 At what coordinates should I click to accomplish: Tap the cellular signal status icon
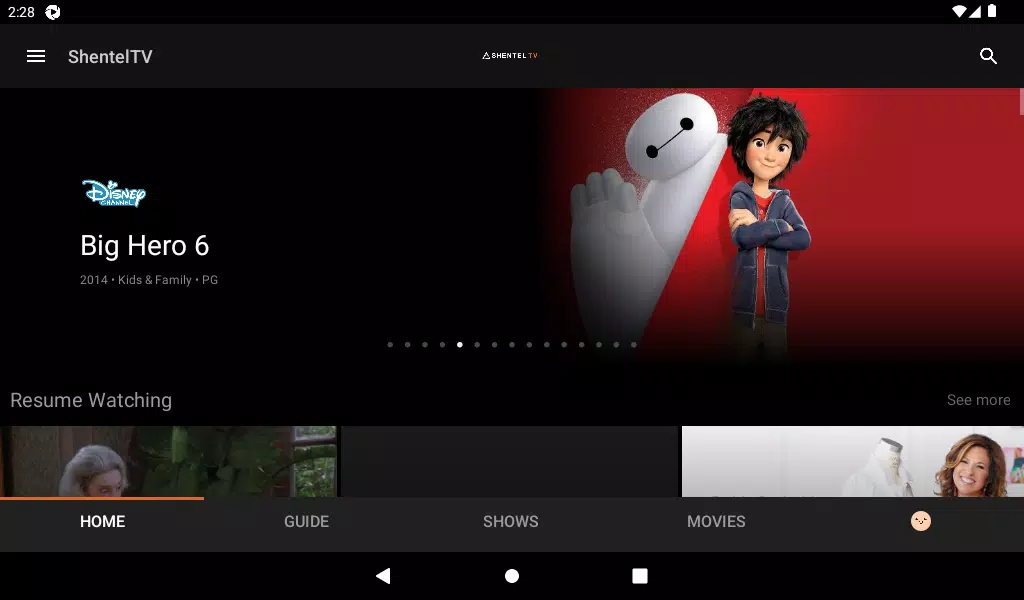point(975,11)
